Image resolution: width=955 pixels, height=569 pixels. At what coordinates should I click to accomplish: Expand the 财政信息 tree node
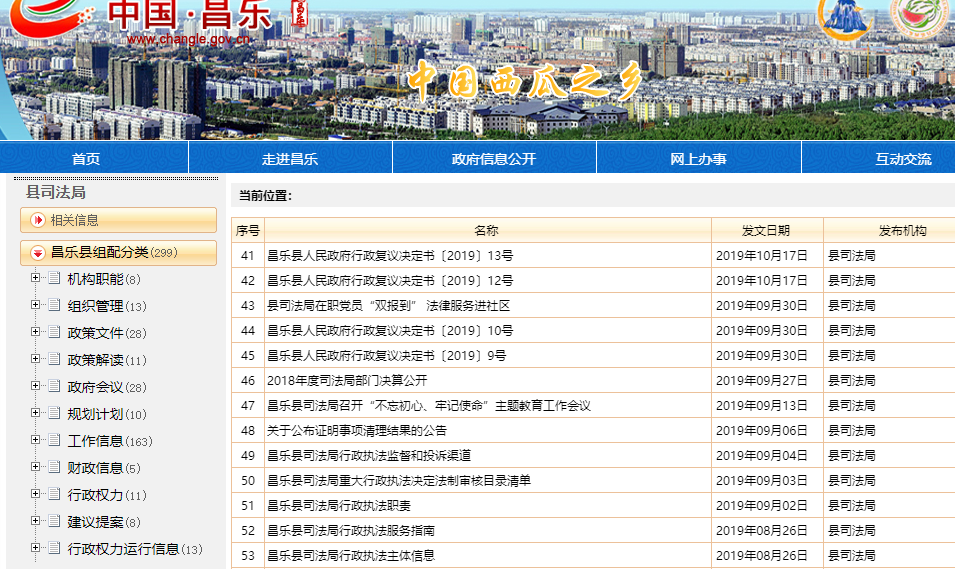point(36,467)
